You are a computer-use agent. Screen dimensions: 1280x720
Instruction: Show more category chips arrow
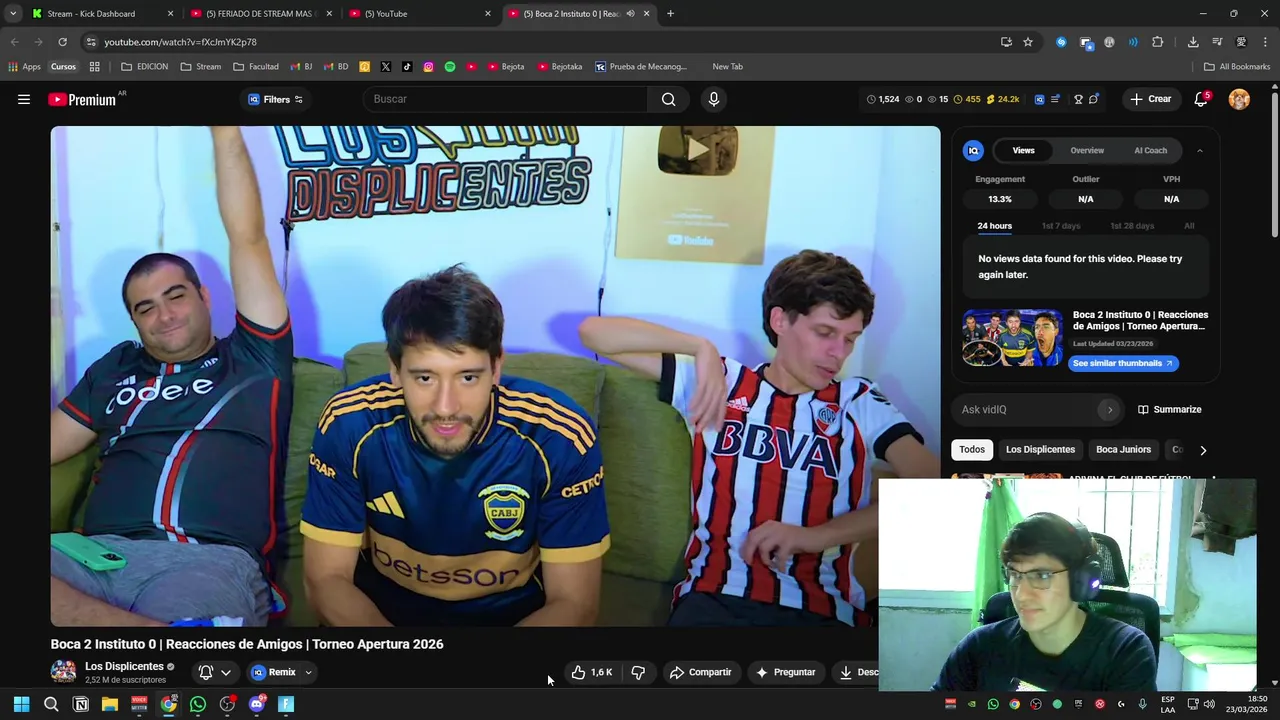pyautogui.click(x=1203, y=450)
